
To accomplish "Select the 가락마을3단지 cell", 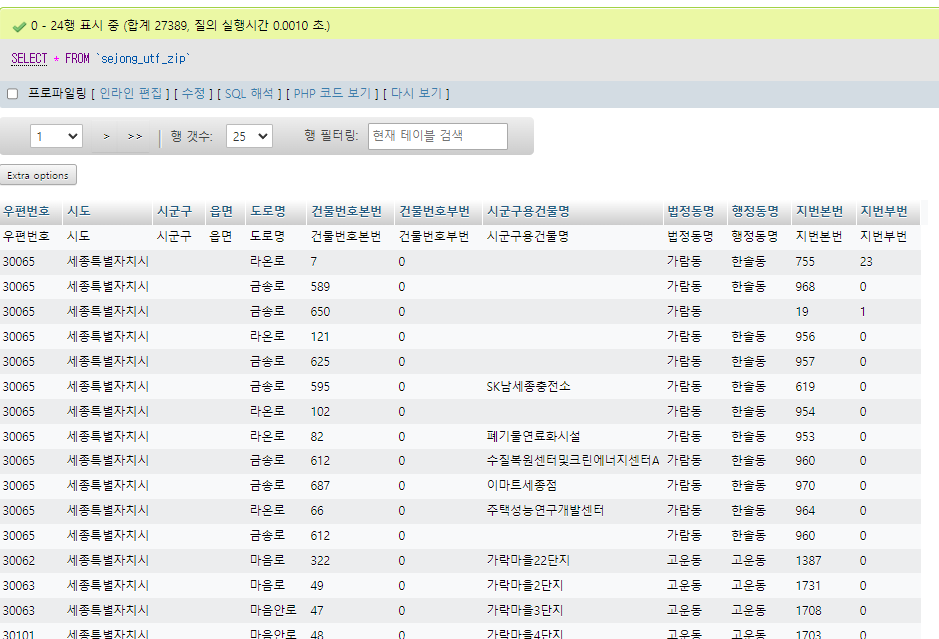I will tap(525, 611).
